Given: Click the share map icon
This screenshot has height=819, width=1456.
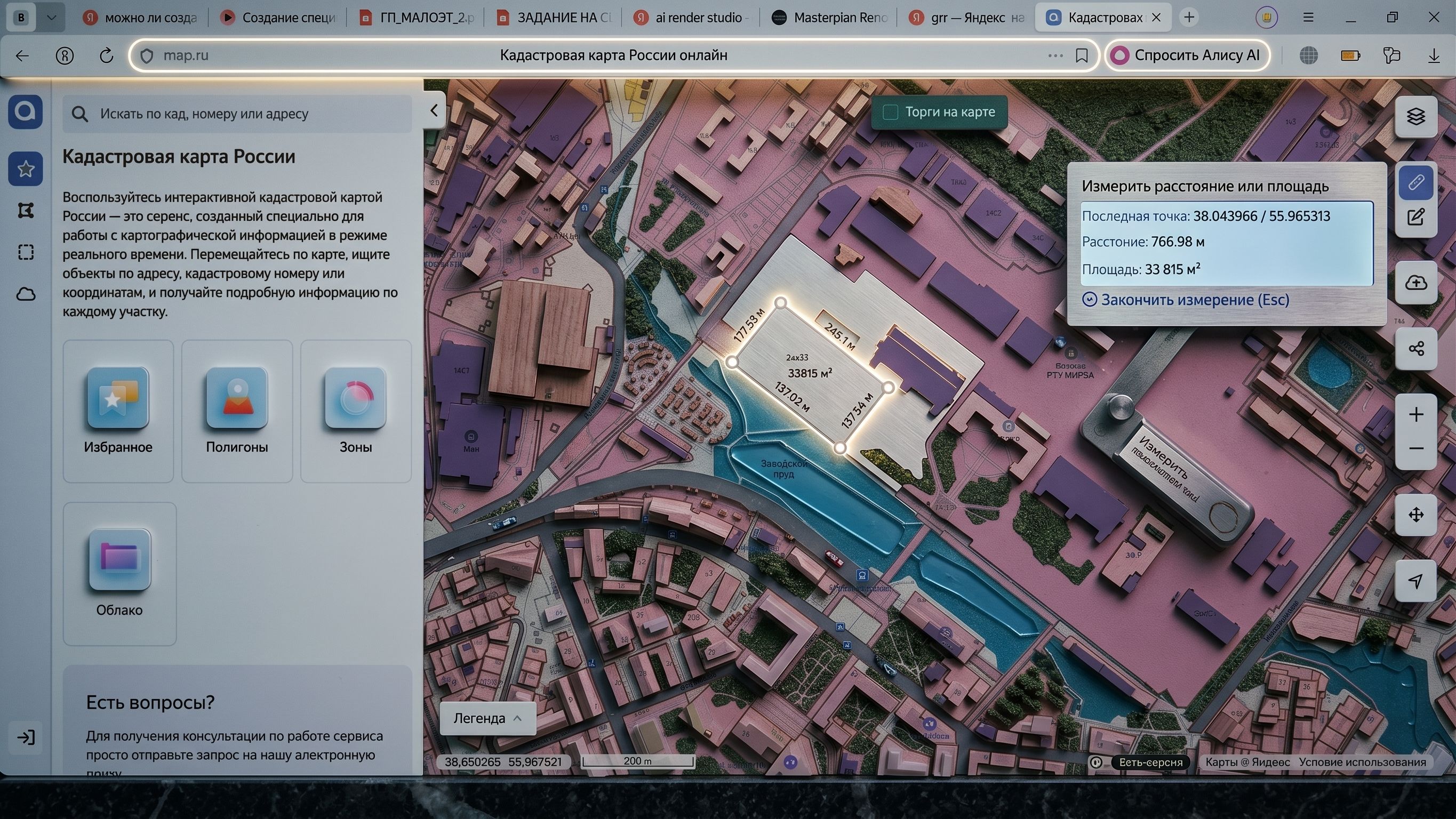Looking at the screenshot, I should pyautogui.click(x=1415, y=348).
